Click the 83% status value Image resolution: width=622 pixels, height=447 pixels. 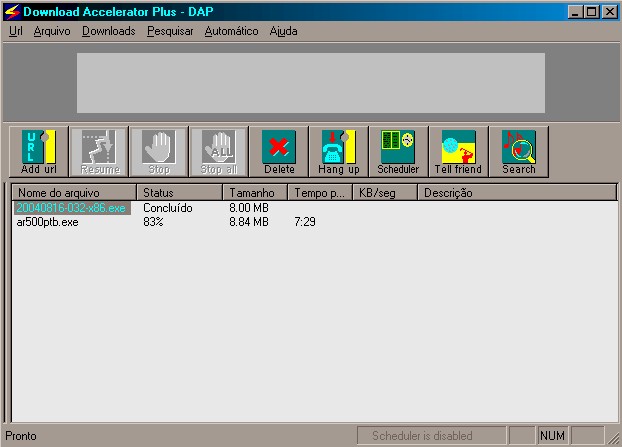coord(153,222)
